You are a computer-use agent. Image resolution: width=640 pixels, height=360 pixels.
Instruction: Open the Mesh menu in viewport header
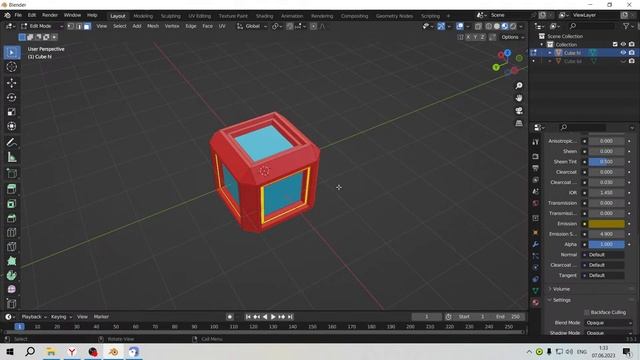pyautogui.click(x=153, y=26)
